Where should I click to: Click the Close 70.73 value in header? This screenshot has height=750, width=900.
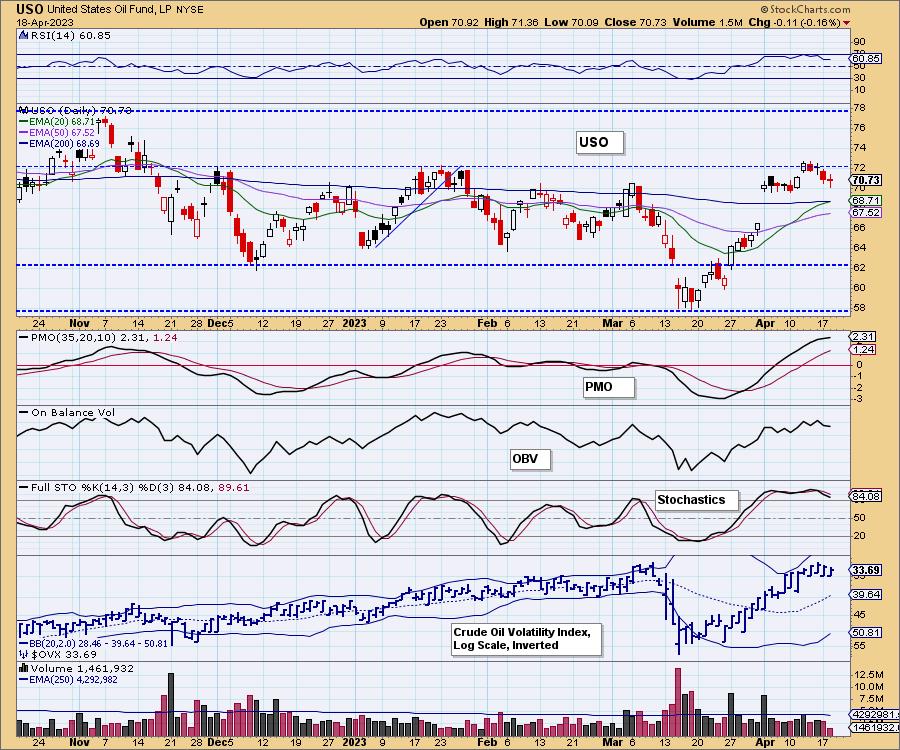(635, 22)
